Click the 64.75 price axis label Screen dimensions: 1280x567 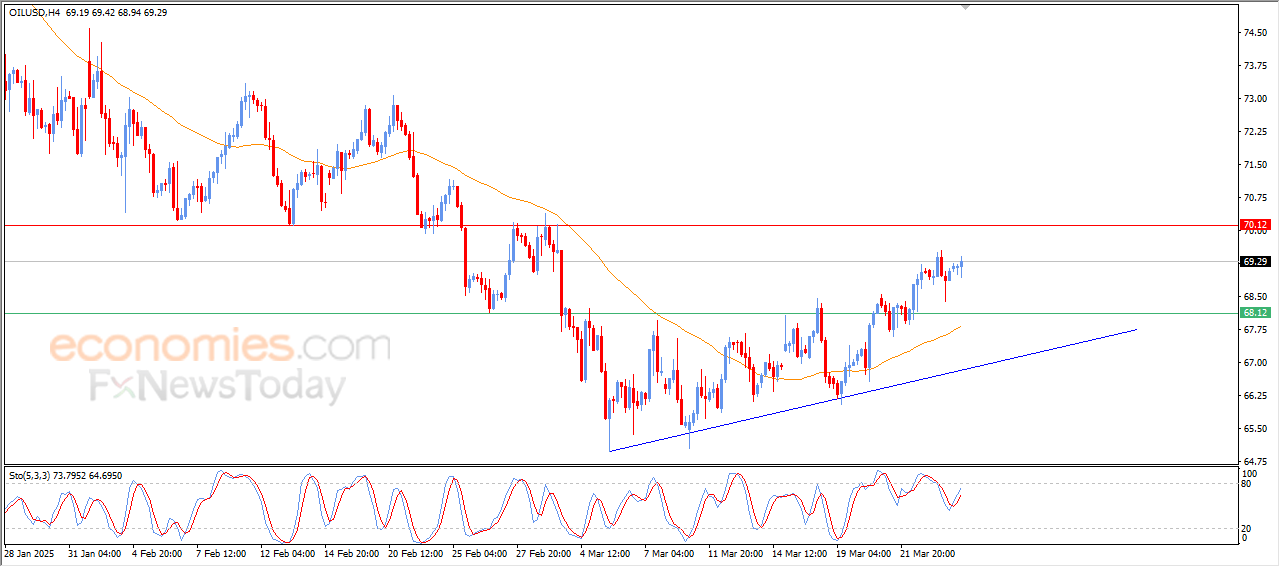[x=1256, y=461]
